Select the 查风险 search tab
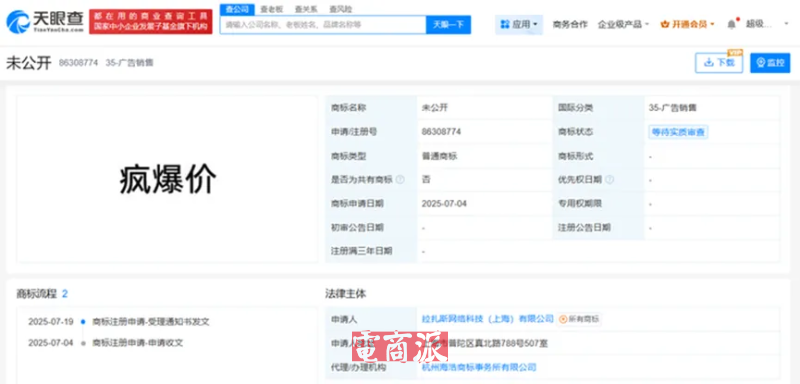 coord(340,9)
